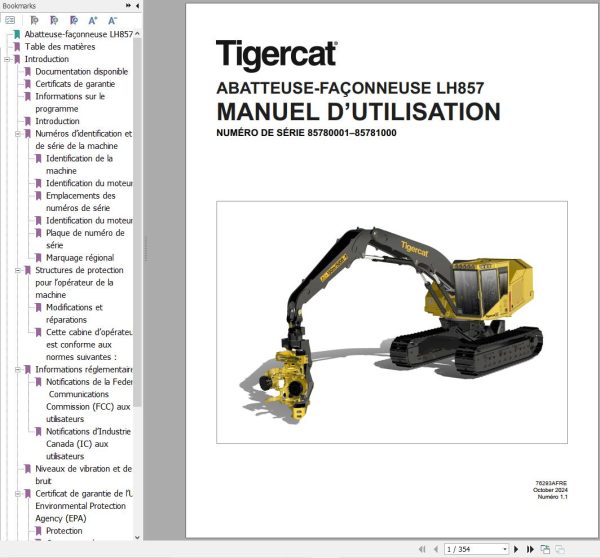Select the Informations réglementaires bookmark

point(84,370)
